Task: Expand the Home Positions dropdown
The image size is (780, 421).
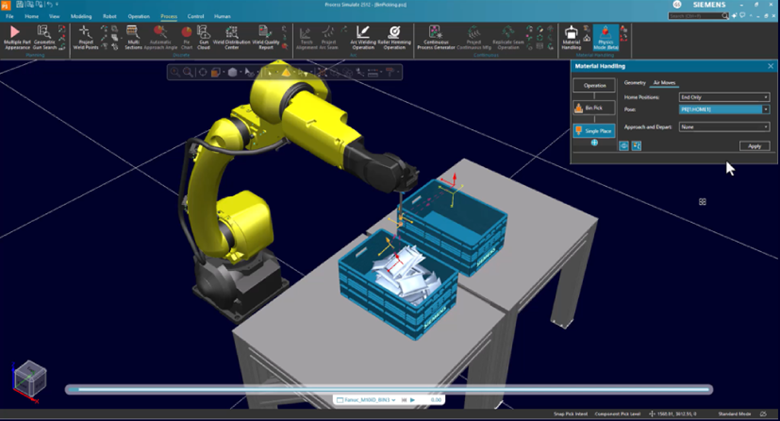Action: pyautogui.click(x=725, y=96)
